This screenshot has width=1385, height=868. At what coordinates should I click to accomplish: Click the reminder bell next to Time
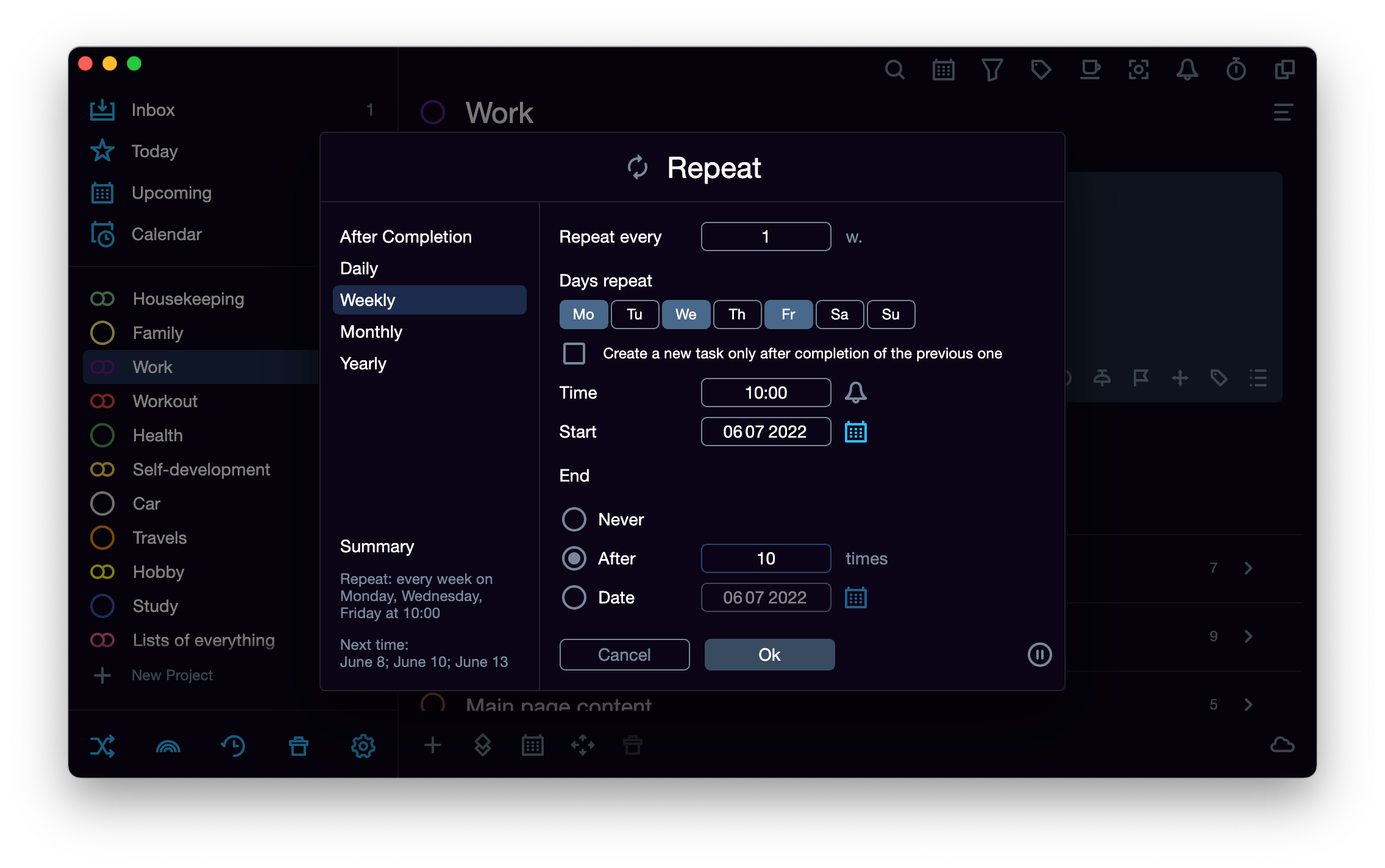point(855,393)
